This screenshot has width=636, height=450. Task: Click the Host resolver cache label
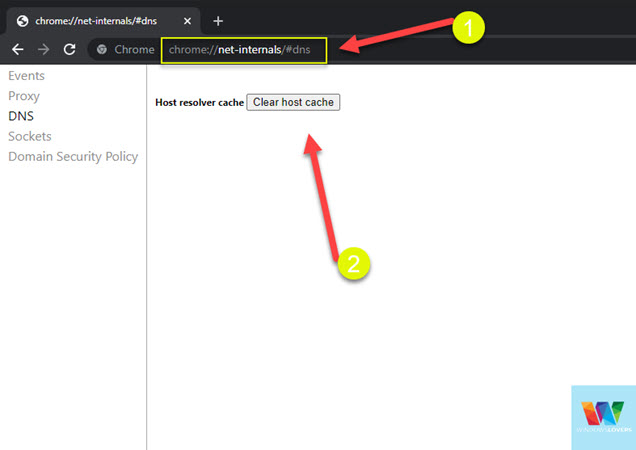pyautogui.click(x=200, y=103)
